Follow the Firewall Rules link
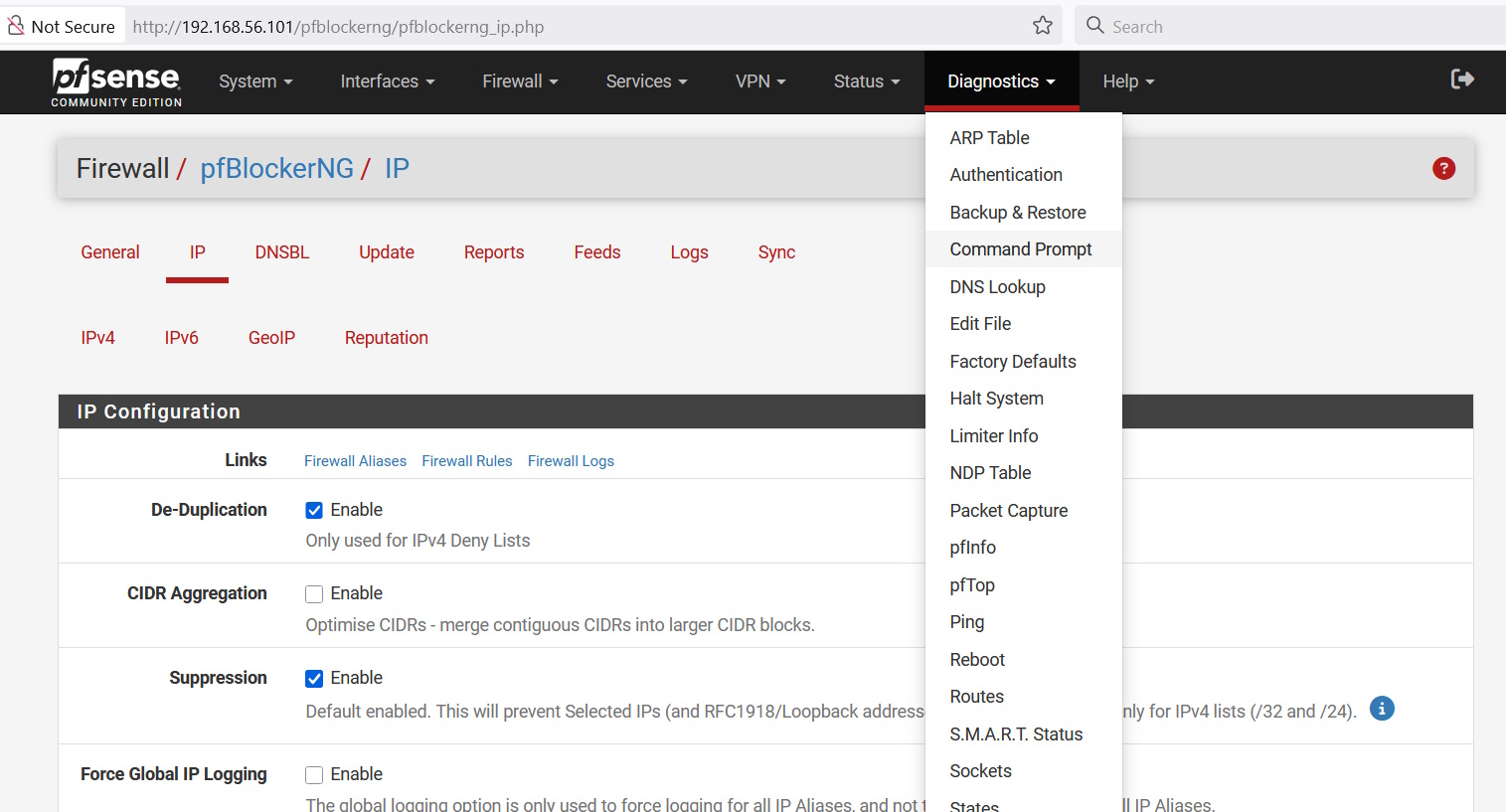 pyautogui.click(x=467, y=461)
